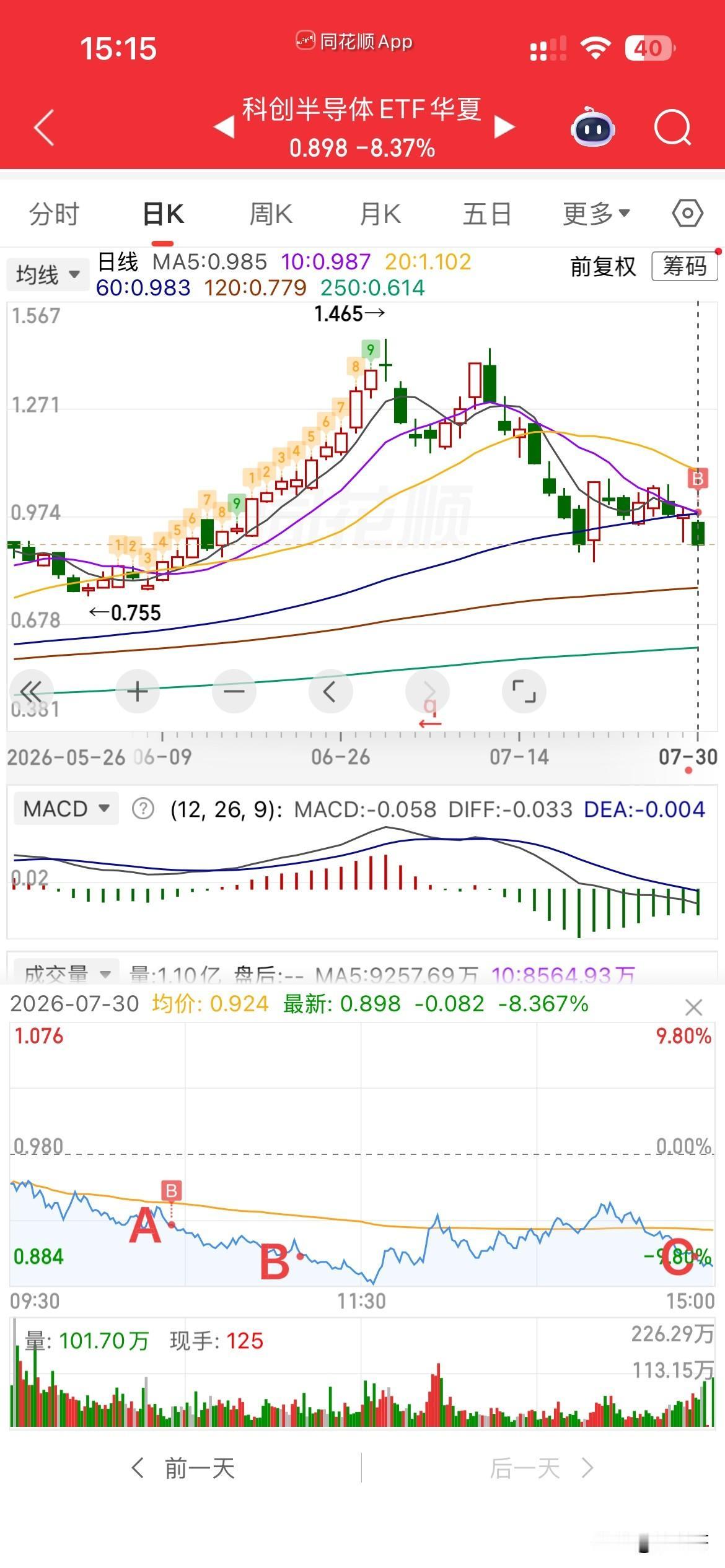The image size is (725, 1568).
Task: Tap the 现手: 125 value
Action: pyautogui.click(x=217, y=1341)
